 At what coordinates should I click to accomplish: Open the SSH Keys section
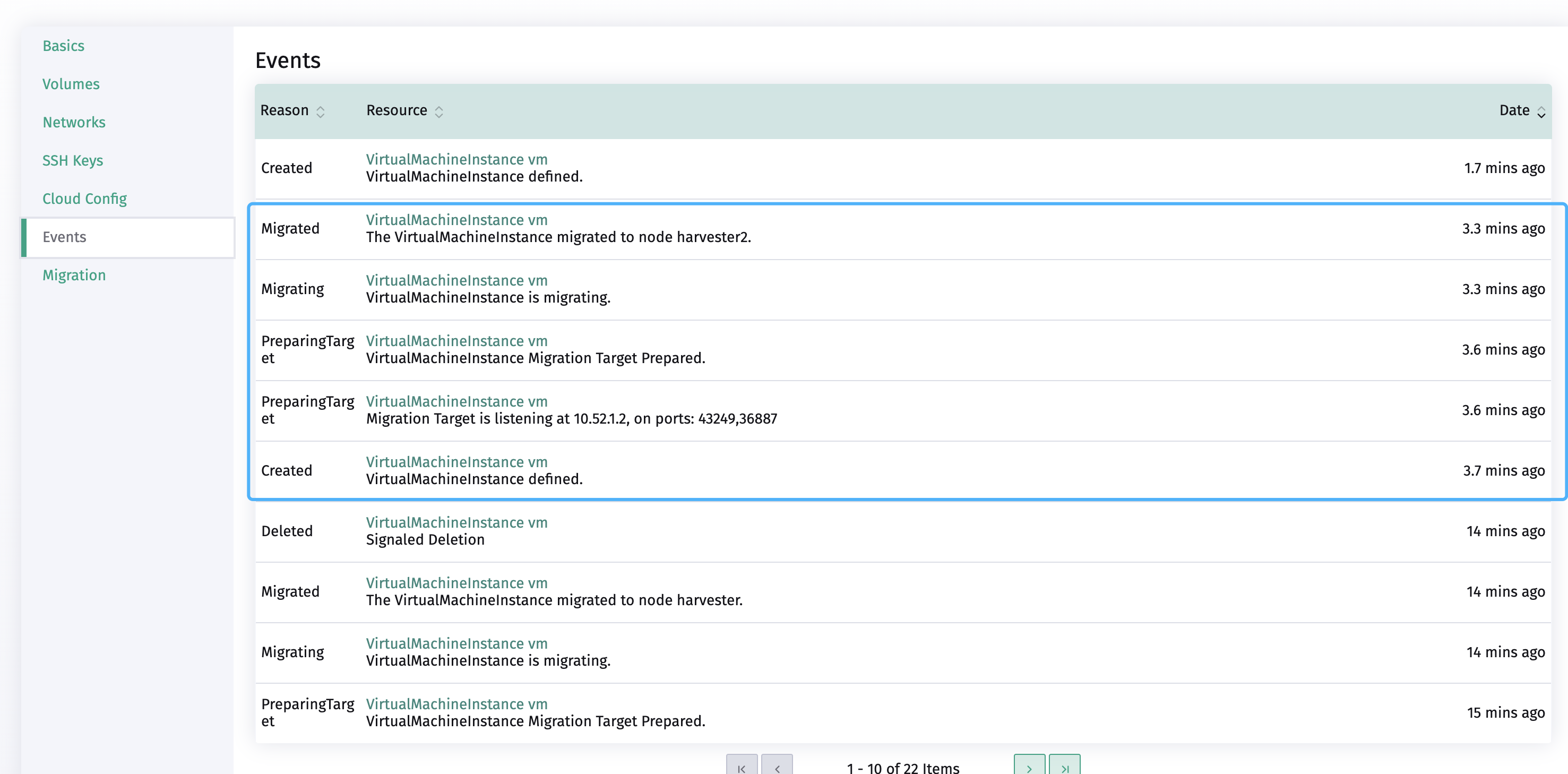click(x=72, y=160)
